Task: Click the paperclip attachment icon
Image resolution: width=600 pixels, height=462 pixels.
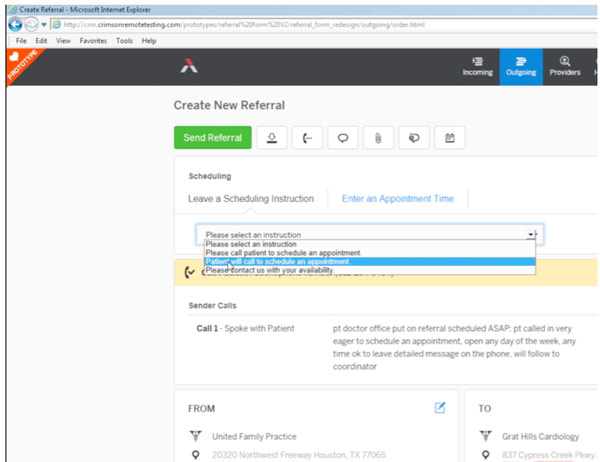Action: [378, 139]
